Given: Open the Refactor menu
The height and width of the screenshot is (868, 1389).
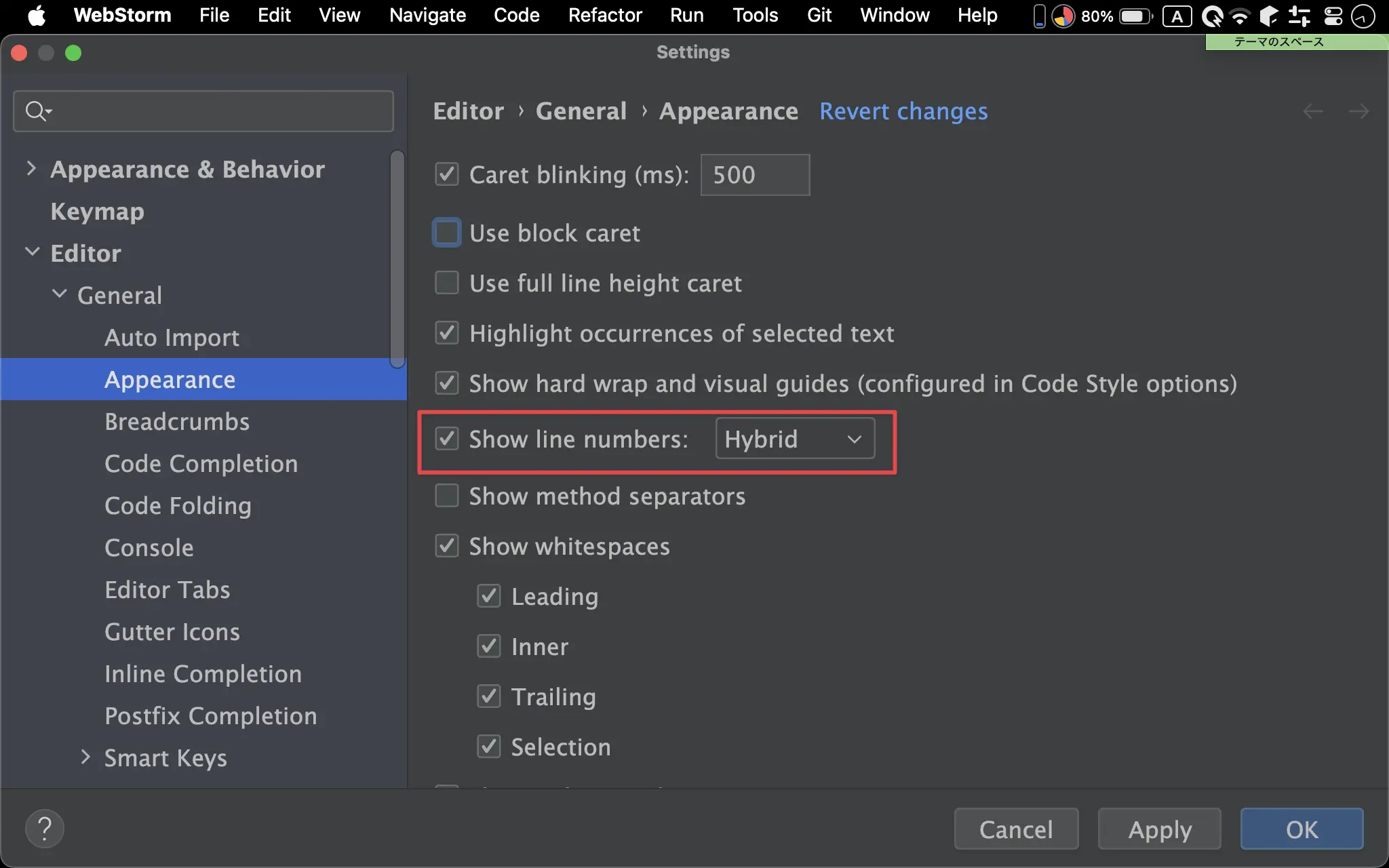Looking at the screenshot, I should pos(604,16).
